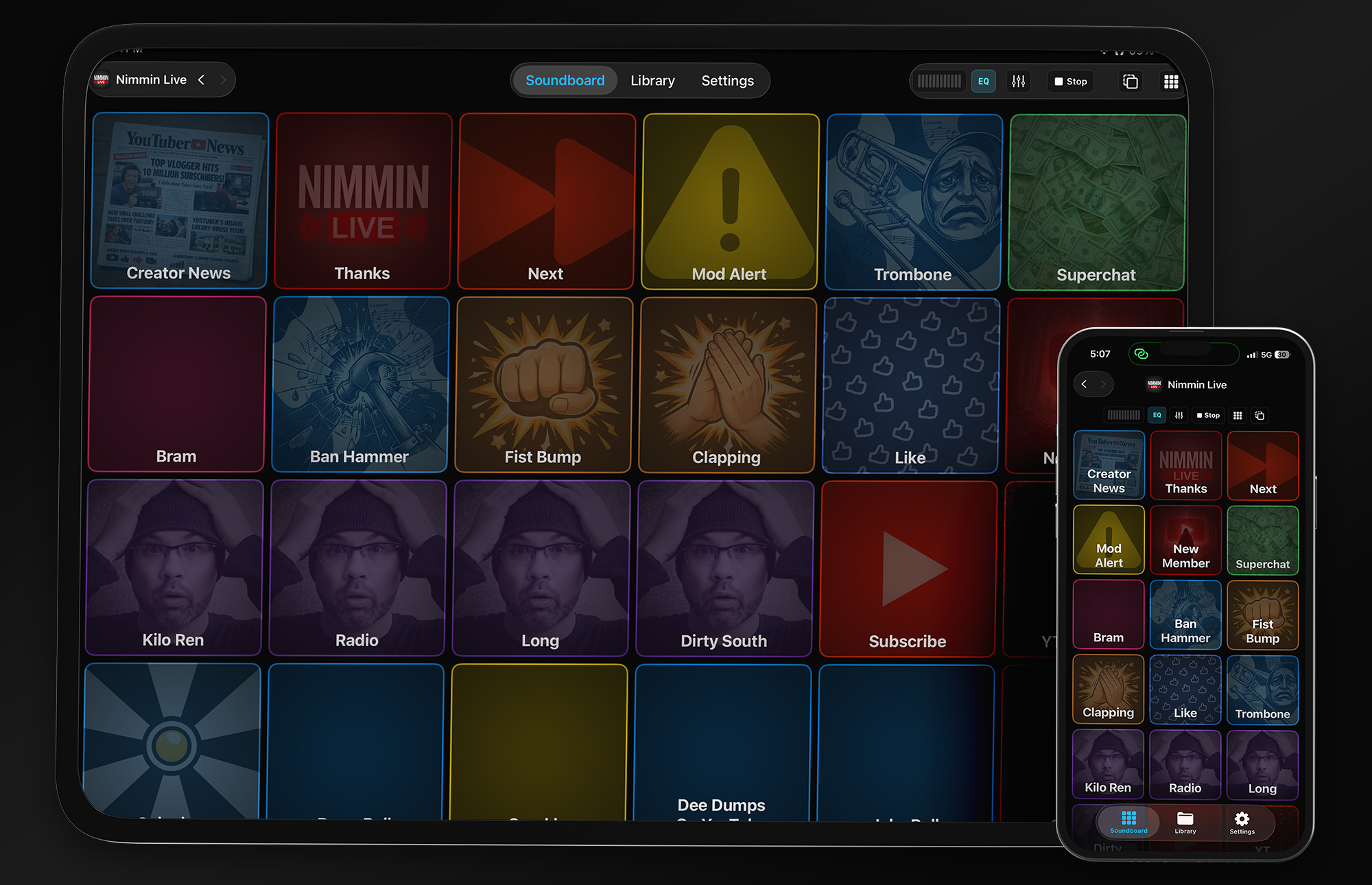The height and width of the screenshot is (885, 1372).
Task: Go to next board chevron on iPad header
Action: coord(223,80)
